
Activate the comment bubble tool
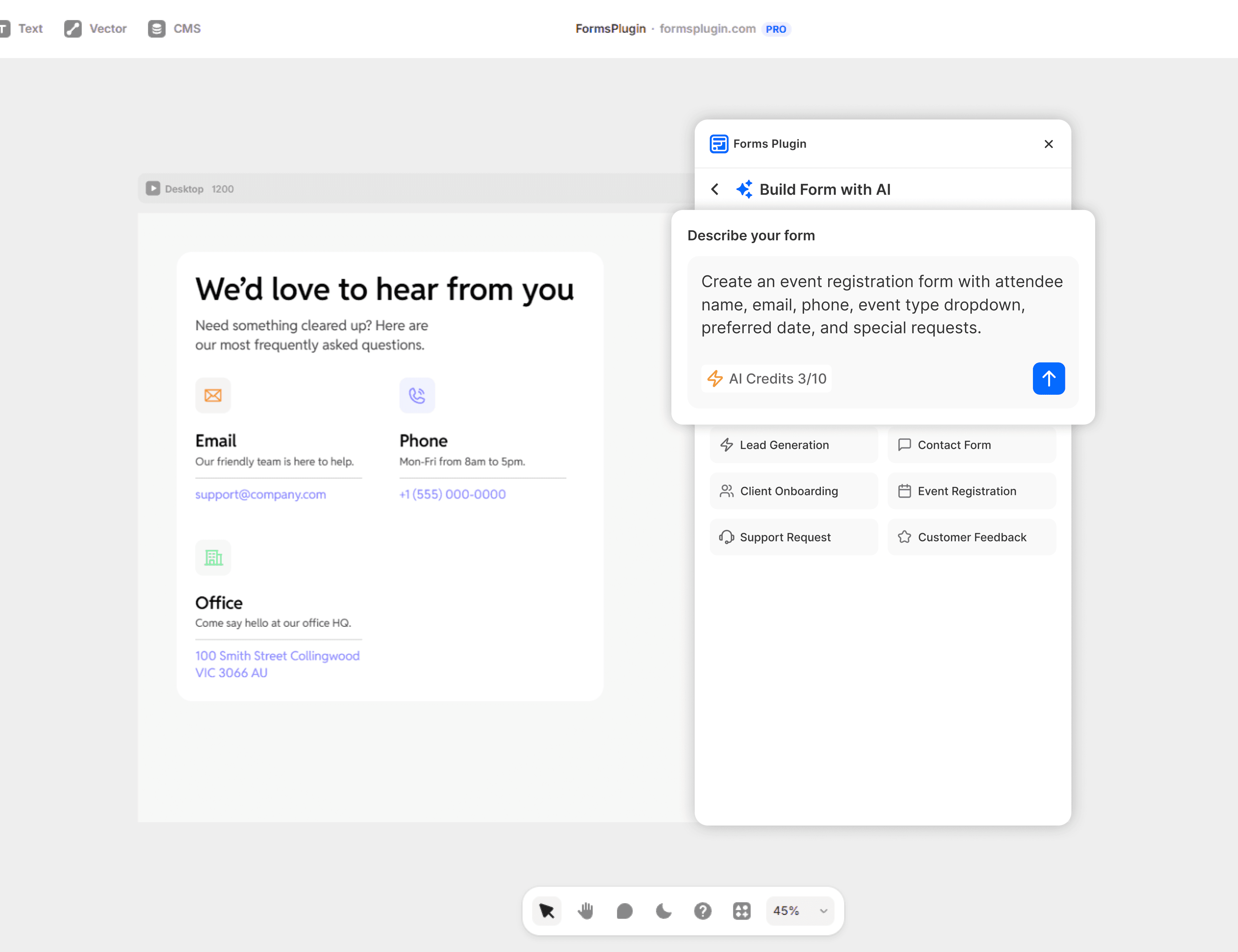click(x=624, y=911)
